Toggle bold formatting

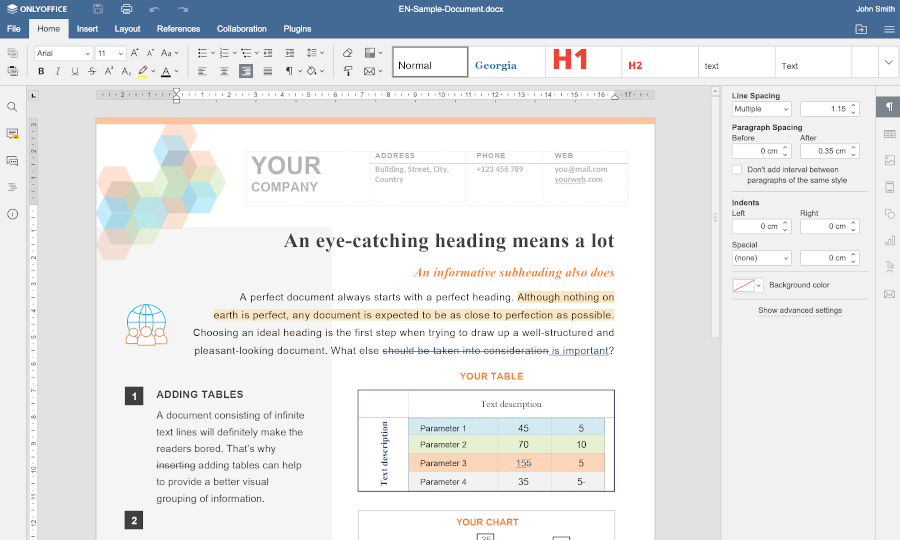point(41,71)
